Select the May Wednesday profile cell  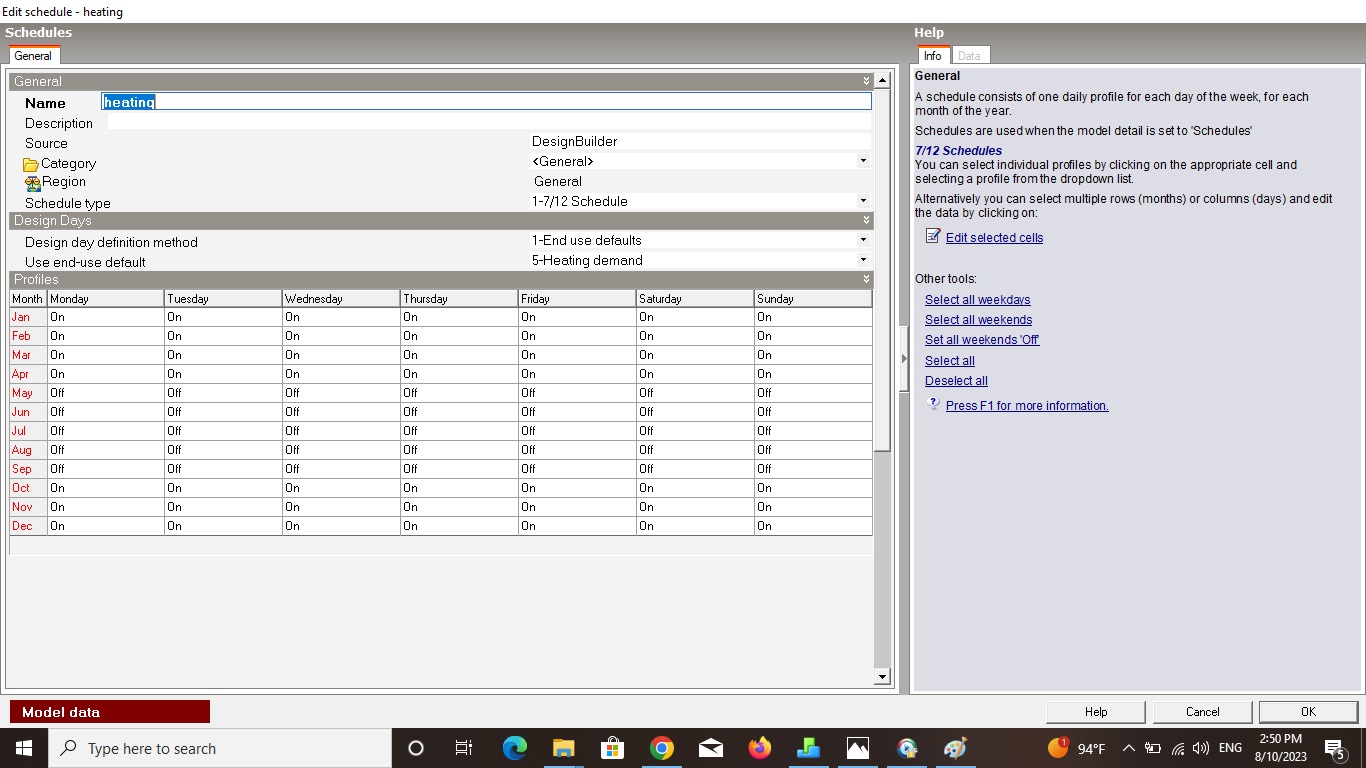pos(341,393)
